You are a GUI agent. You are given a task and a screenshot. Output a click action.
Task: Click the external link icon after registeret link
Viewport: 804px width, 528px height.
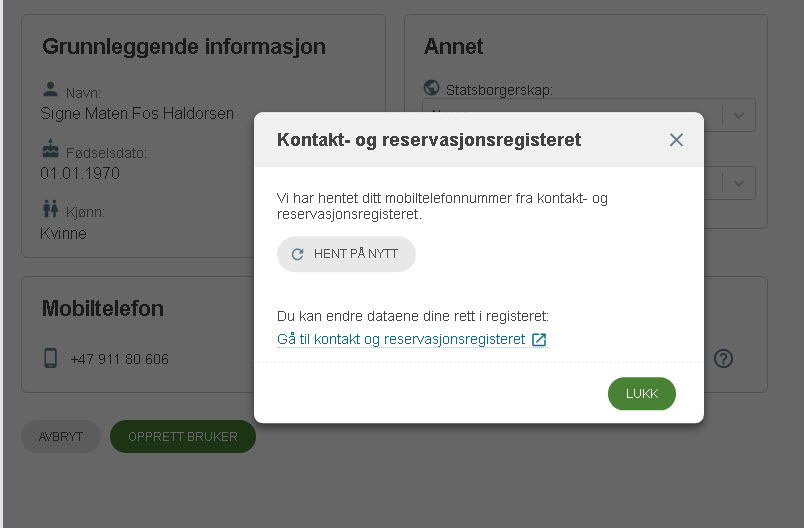[539, 339]
